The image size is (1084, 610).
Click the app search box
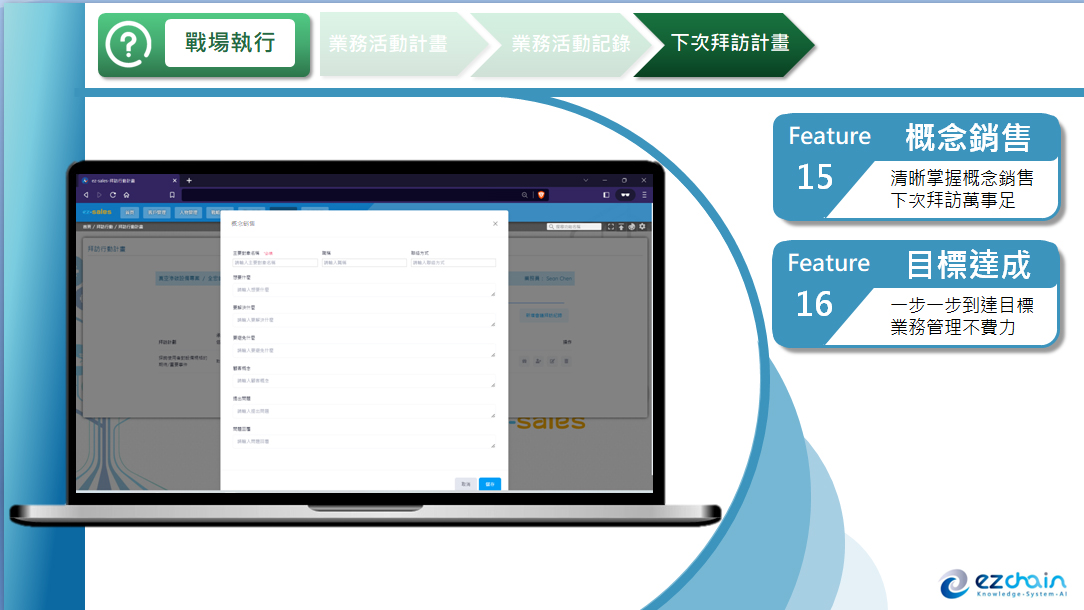pos(574,227)
